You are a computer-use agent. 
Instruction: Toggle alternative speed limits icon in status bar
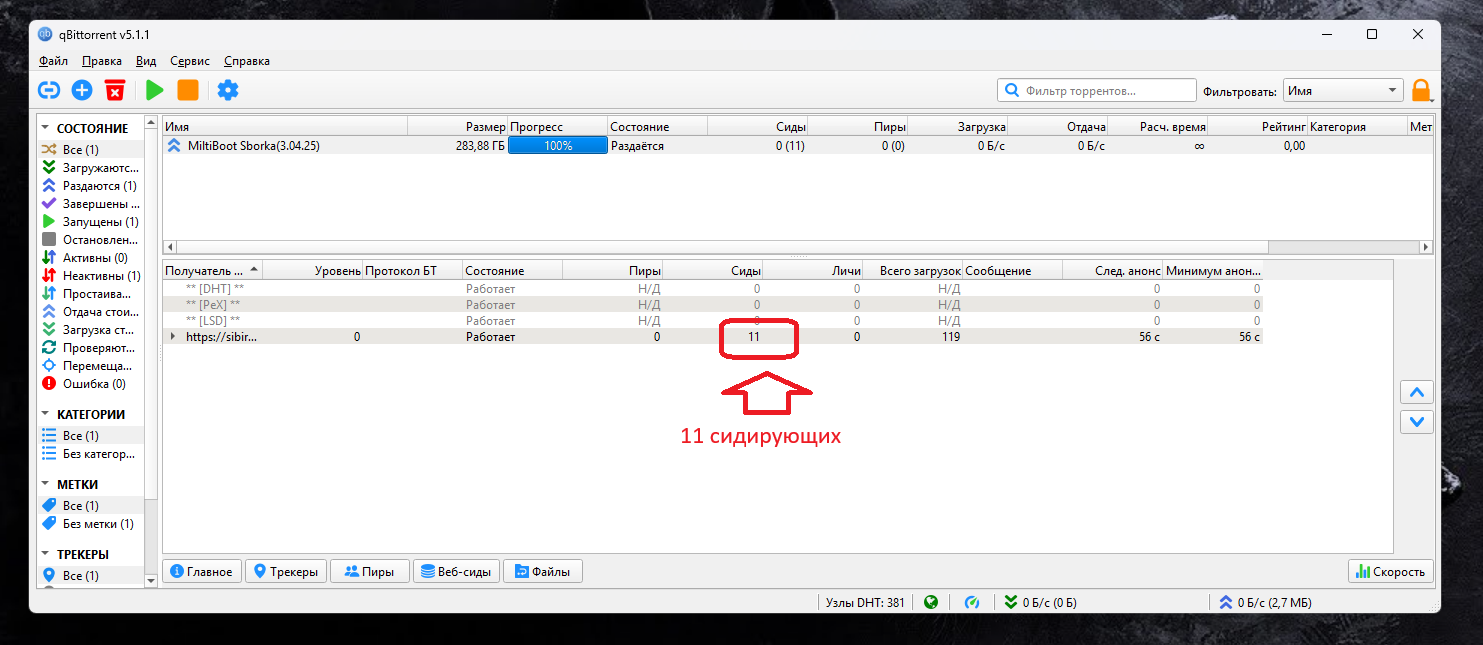(x=971, y=602)
